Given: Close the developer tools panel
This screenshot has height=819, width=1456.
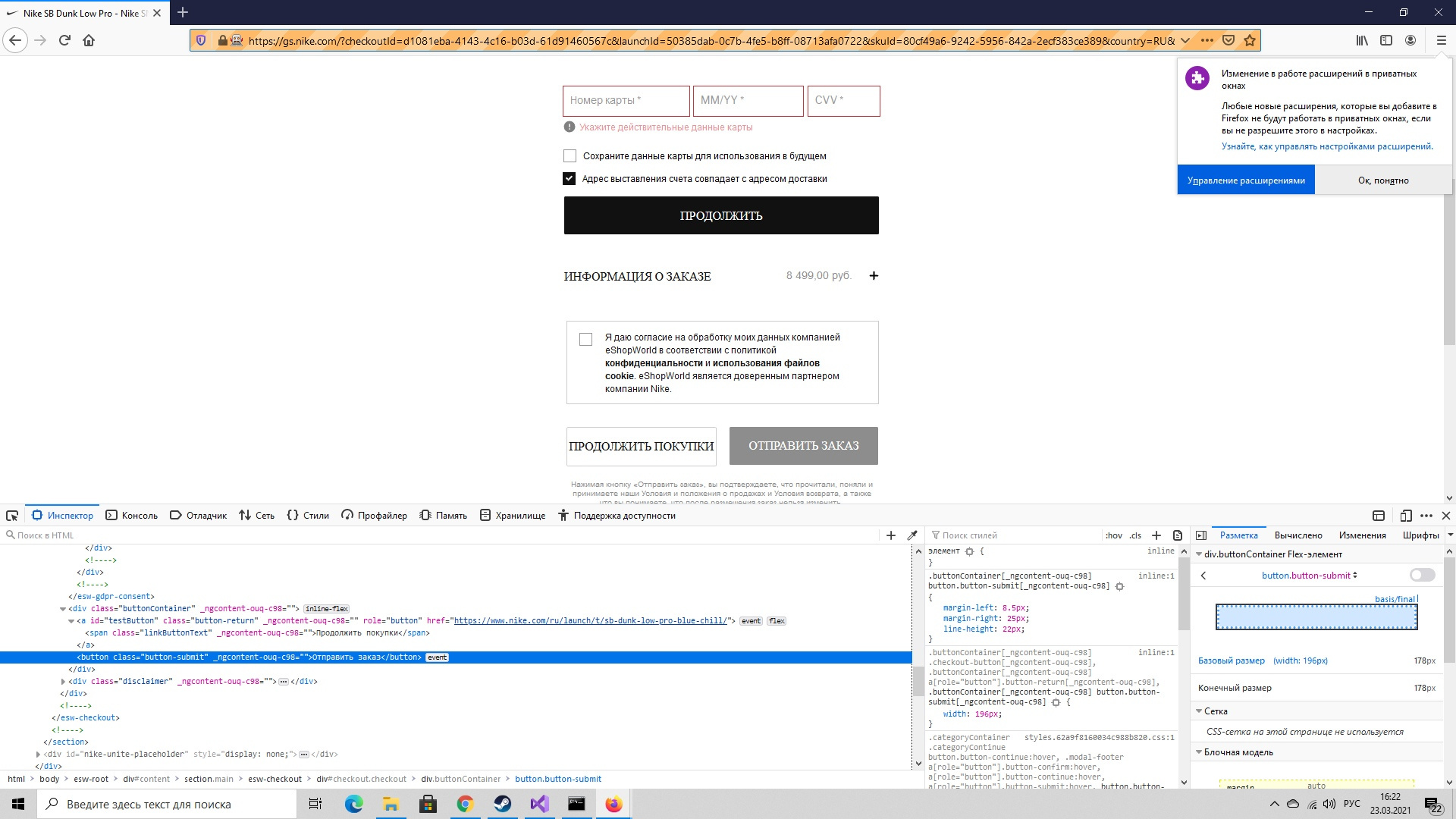Looking at the screenshot, I should 1445,516.
